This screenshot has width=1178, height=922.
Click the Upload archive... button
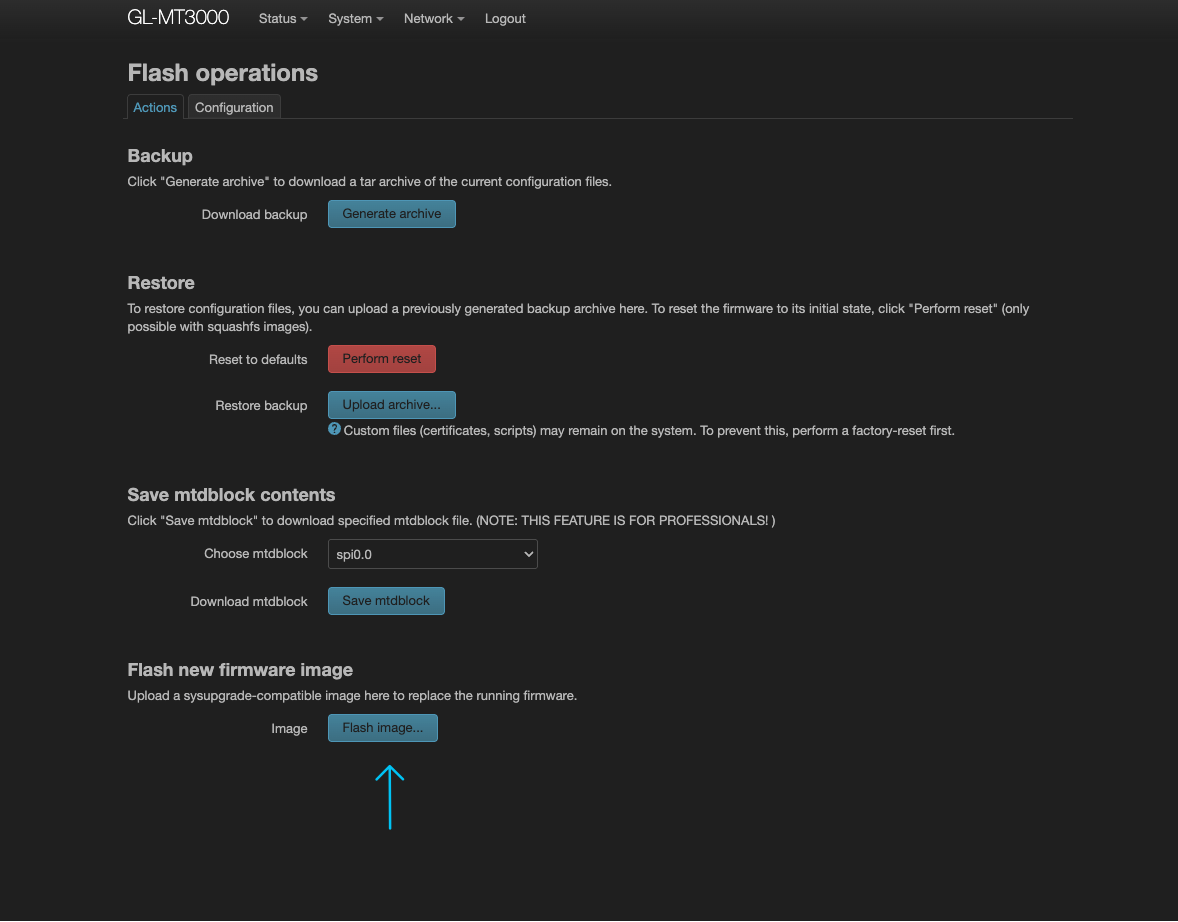pyautogui.click(x=391, y=405)
